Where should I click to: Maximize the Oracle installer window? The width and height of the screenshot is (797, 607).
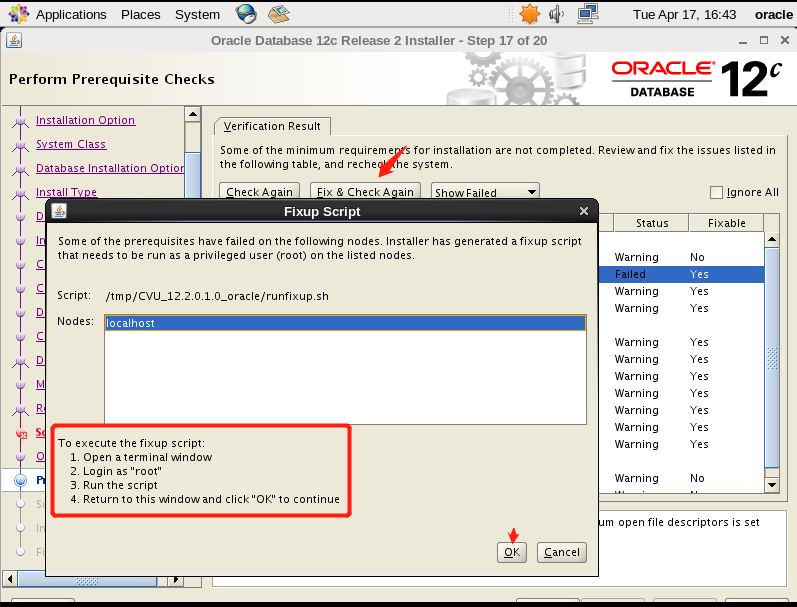click(764, 40)
